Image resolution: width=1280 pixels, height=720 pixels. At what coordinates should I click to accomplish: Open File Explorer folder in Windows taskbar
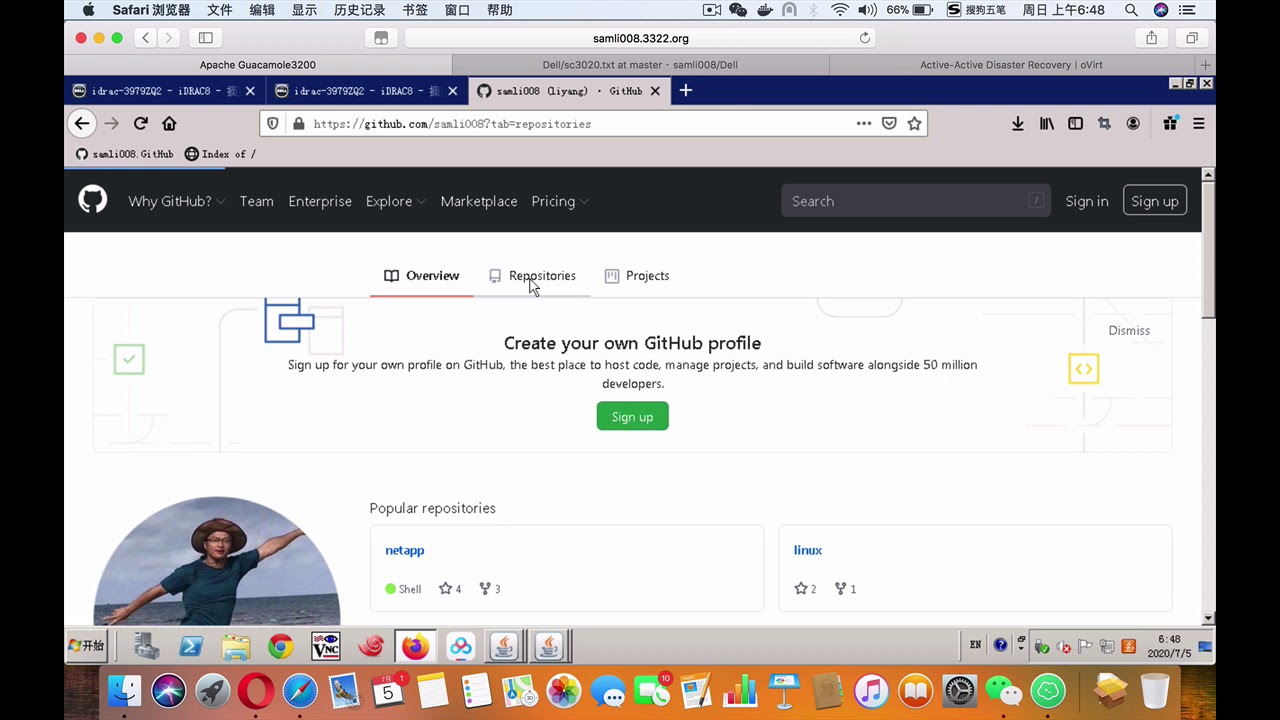coord(236,647)
